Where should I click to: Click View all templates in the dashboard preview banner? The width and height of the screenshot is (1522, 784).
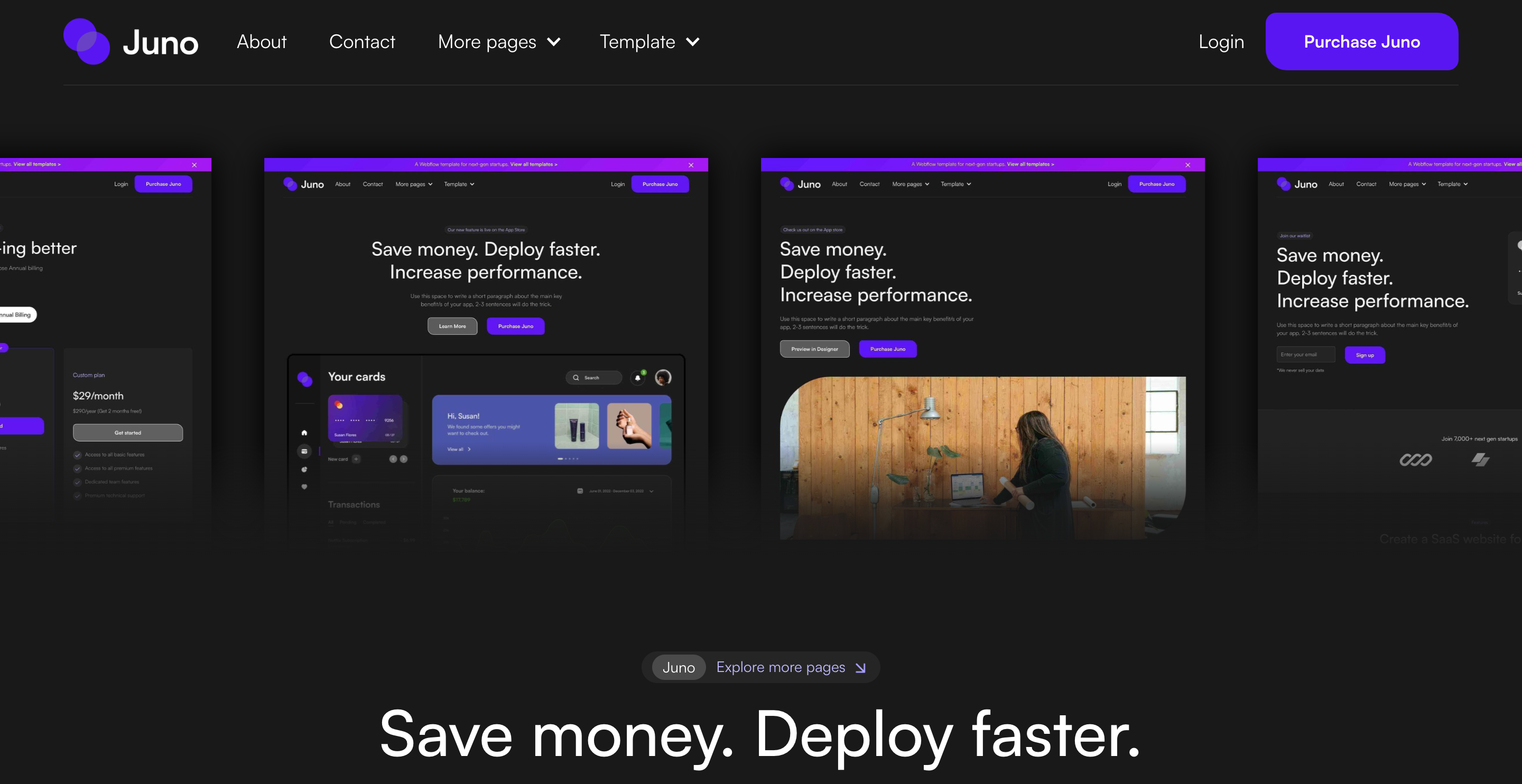point(534,164)
